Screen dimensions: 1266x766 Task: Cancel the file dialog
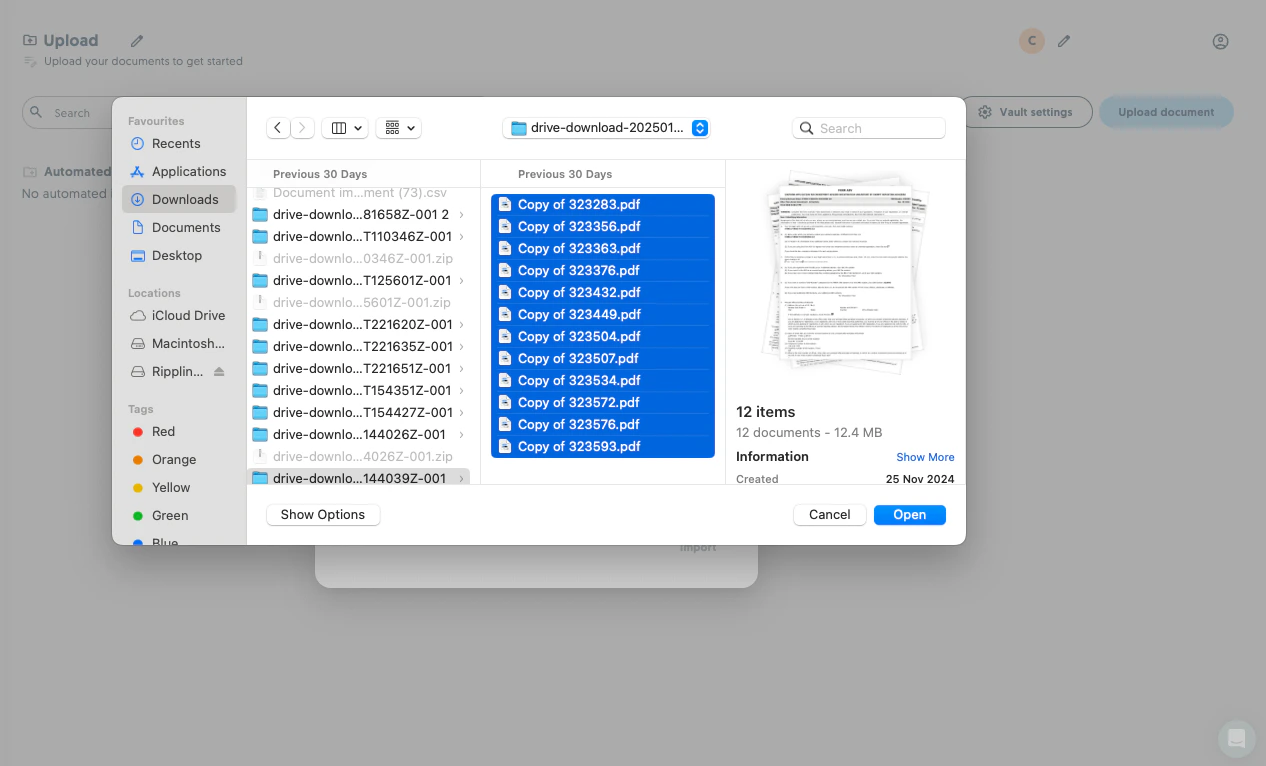(x=830, y=514)
